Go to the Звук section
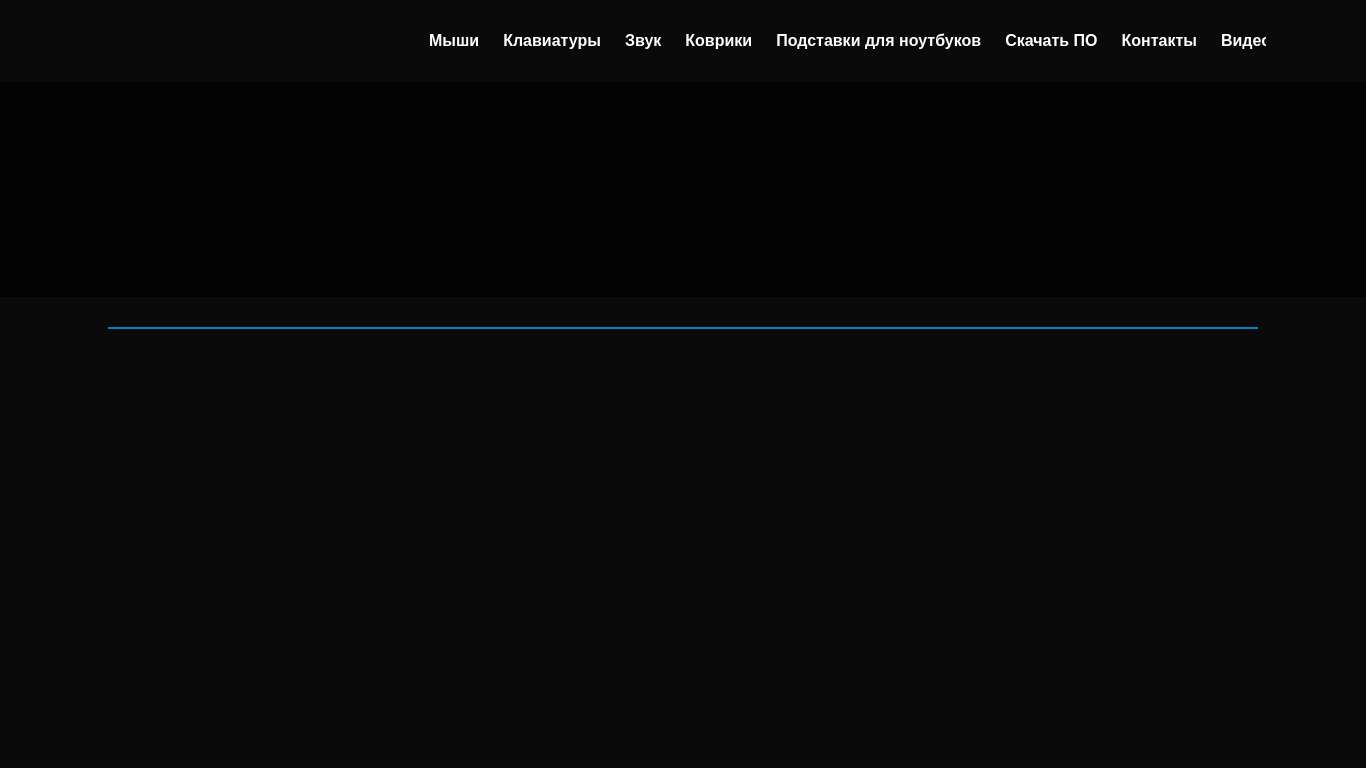Image resolution: width=1366 pixels, height=768 pixels. click(x=642, y=41)
